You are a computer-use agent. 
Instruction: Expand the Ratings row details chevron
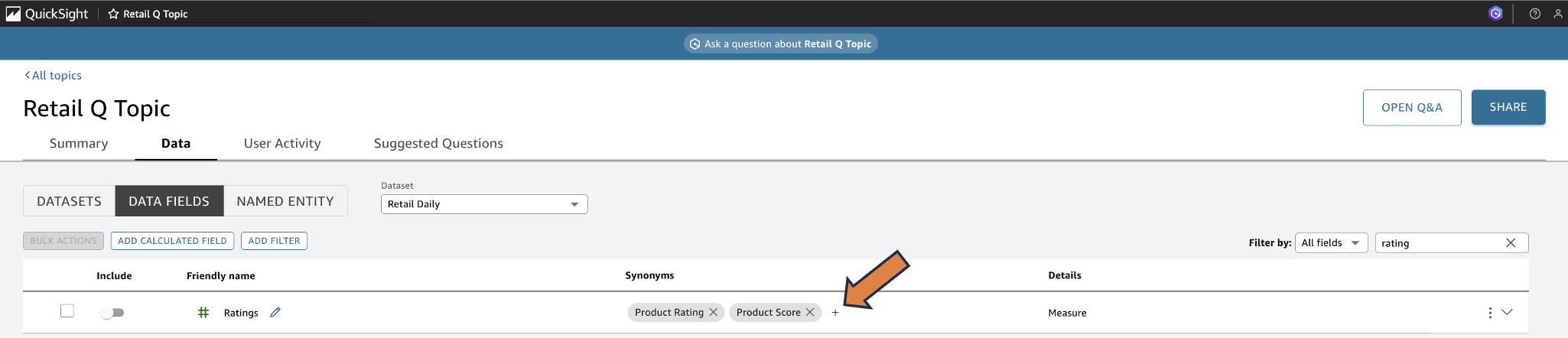coord(1507,312)
